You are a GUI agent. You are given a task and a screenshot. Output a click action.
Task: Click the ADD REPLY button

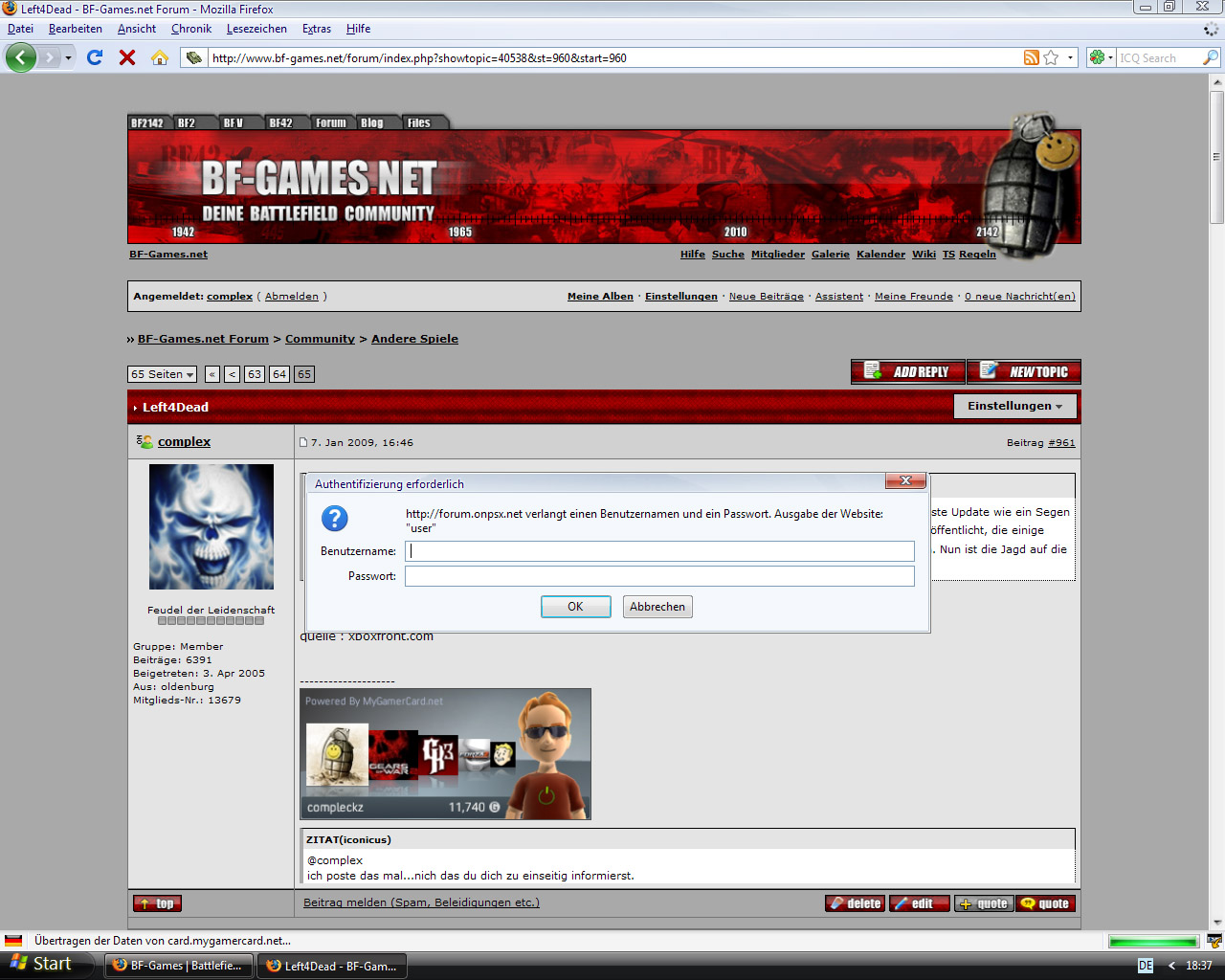pos(908,371)
